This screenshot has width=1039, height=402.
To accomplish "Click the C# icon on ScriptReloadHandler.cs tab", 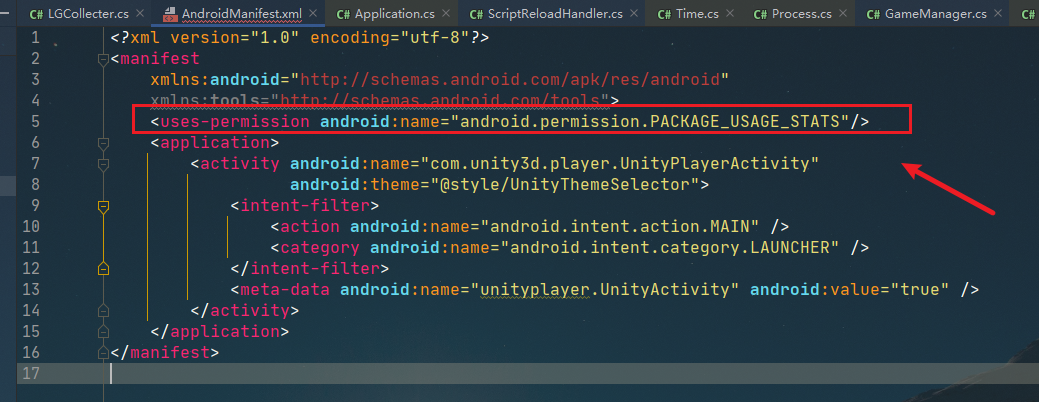I will (x=476, y=14).
